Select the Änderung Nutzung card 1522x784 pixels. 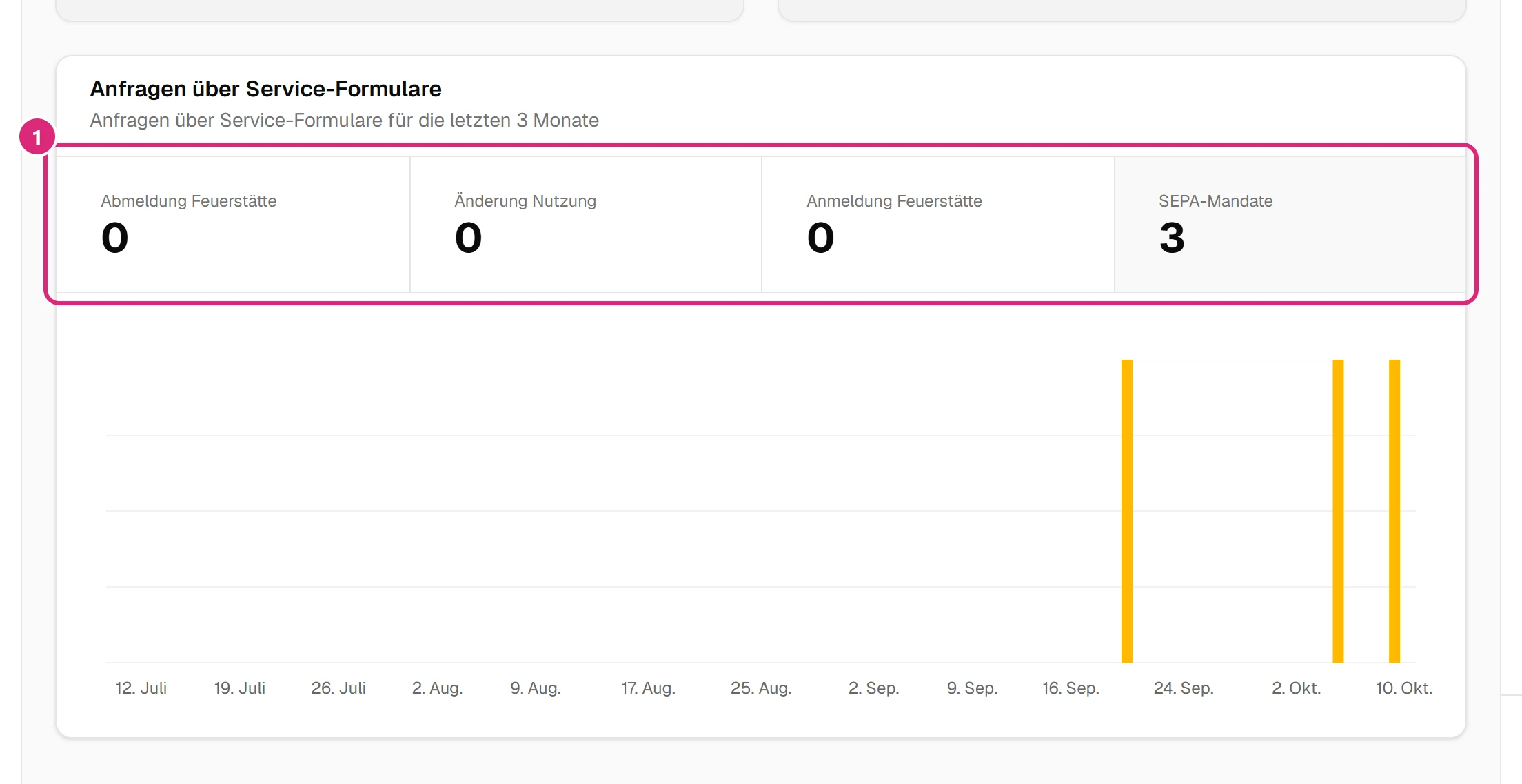[x=586, y=225]
